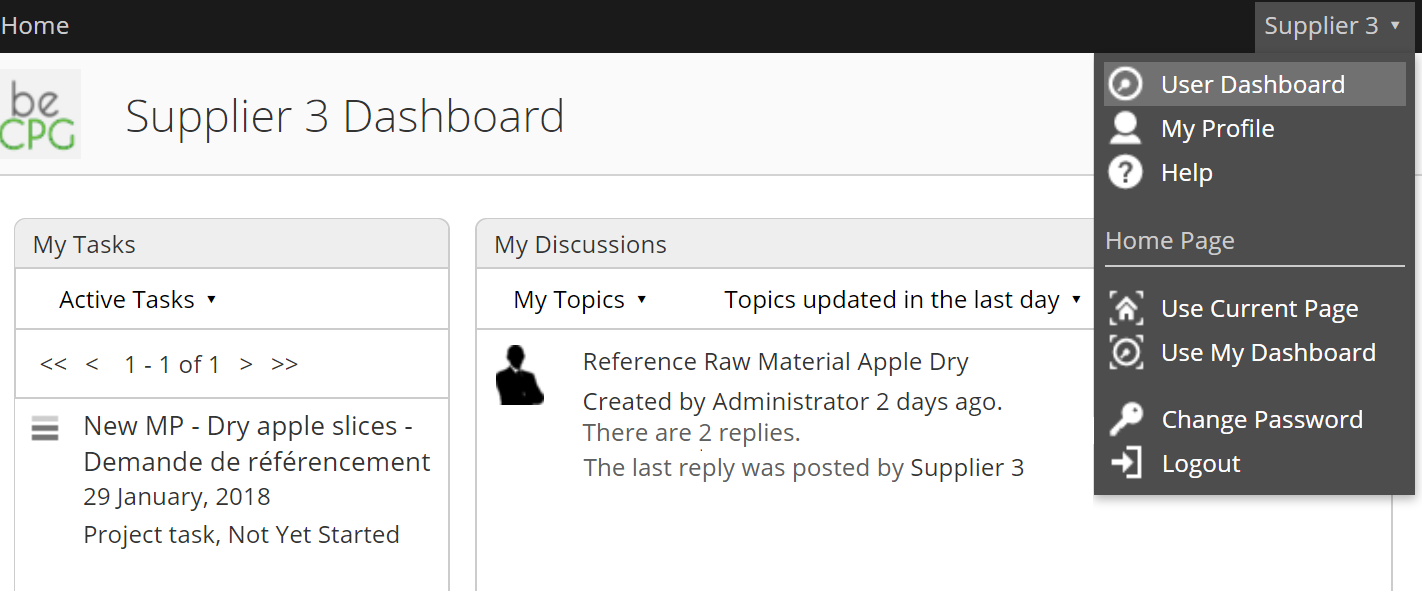The height and width of the screenshot is (591, 1422).
Task: Open Topics updated in the last day dropdown
Action: [x=903, y=299]
